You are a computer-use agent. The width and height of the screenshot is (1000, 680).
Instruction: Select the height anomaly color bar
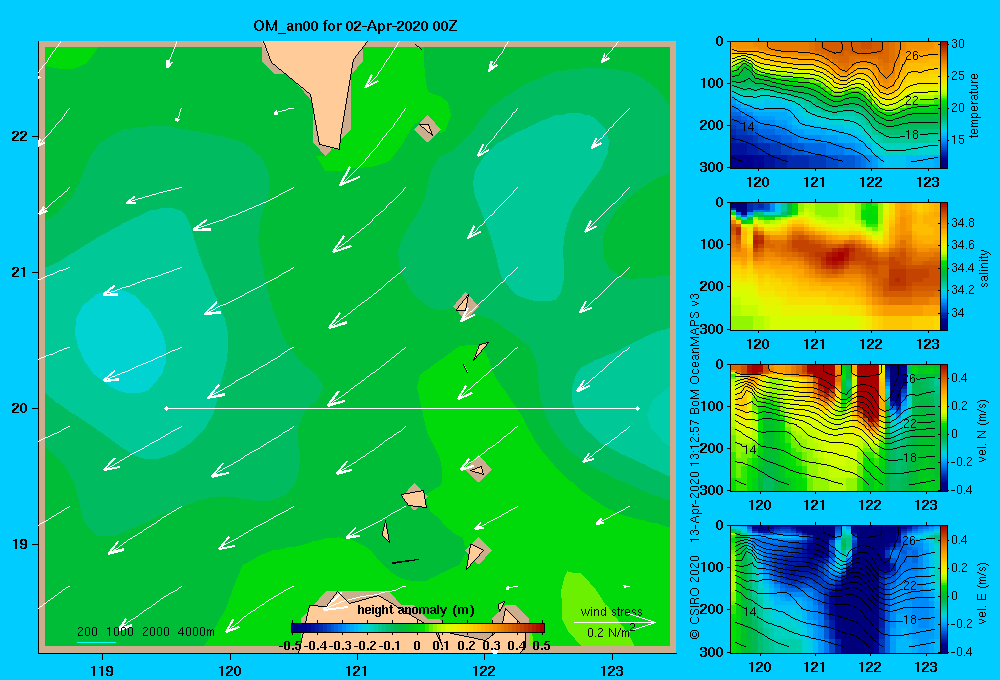click(418, 628)
